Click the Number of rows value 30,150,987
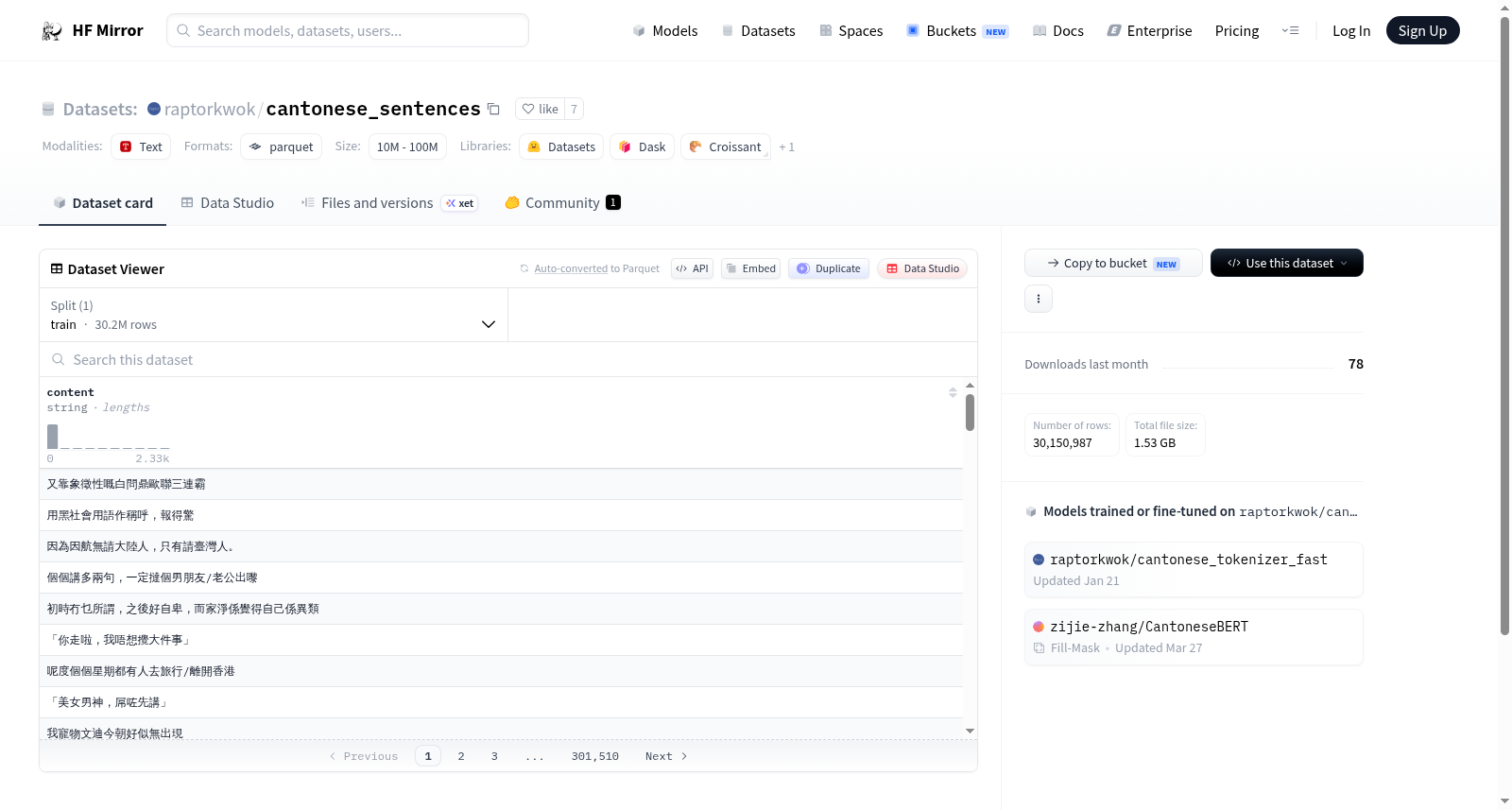The width and height of the screenshot is (1512, 810). coord(1062,443)
